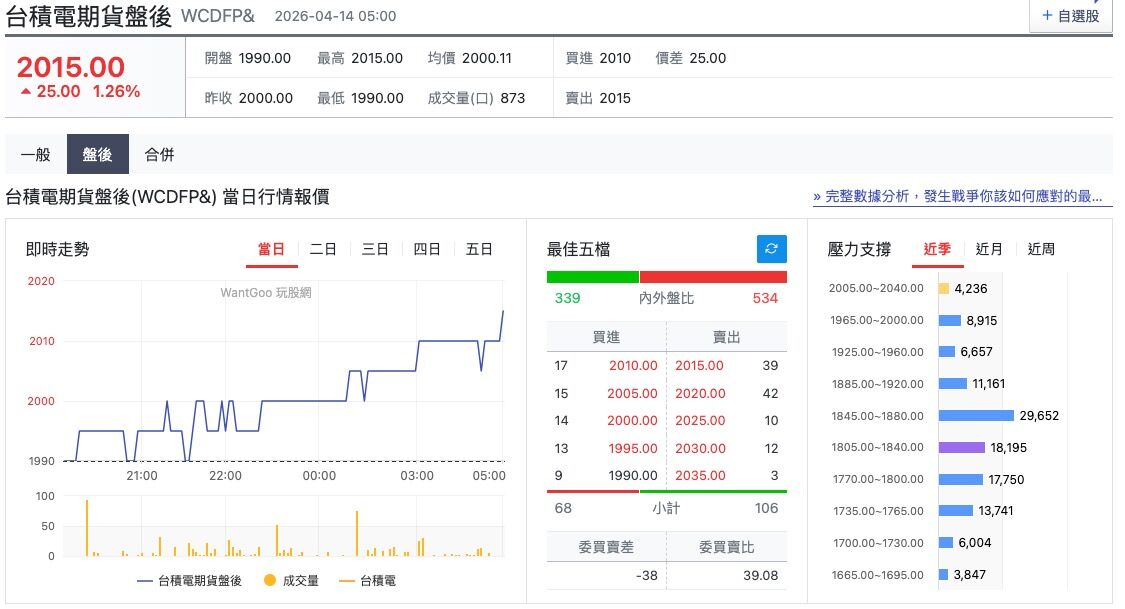Click the 2015.00 best ask price

pos(700,366)
